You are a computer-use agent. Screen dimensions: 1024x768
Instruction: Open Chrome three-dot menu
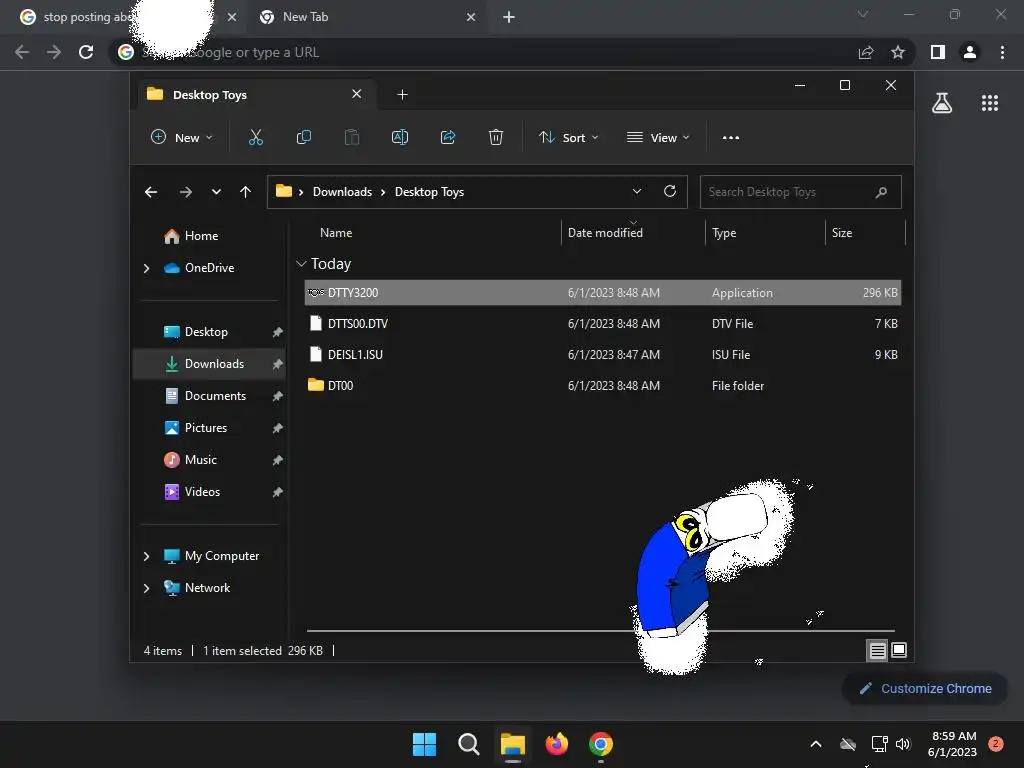pyautogui.click(x=1002, y=52)
